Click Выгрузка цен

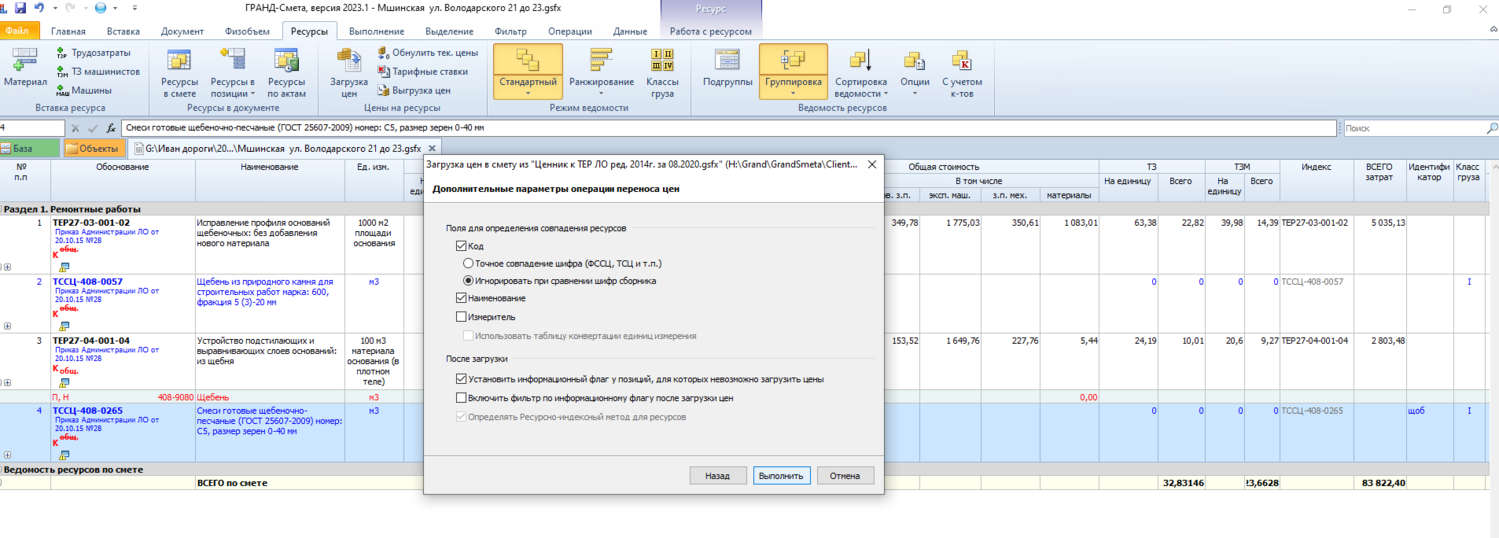click(x=414, y=90)
